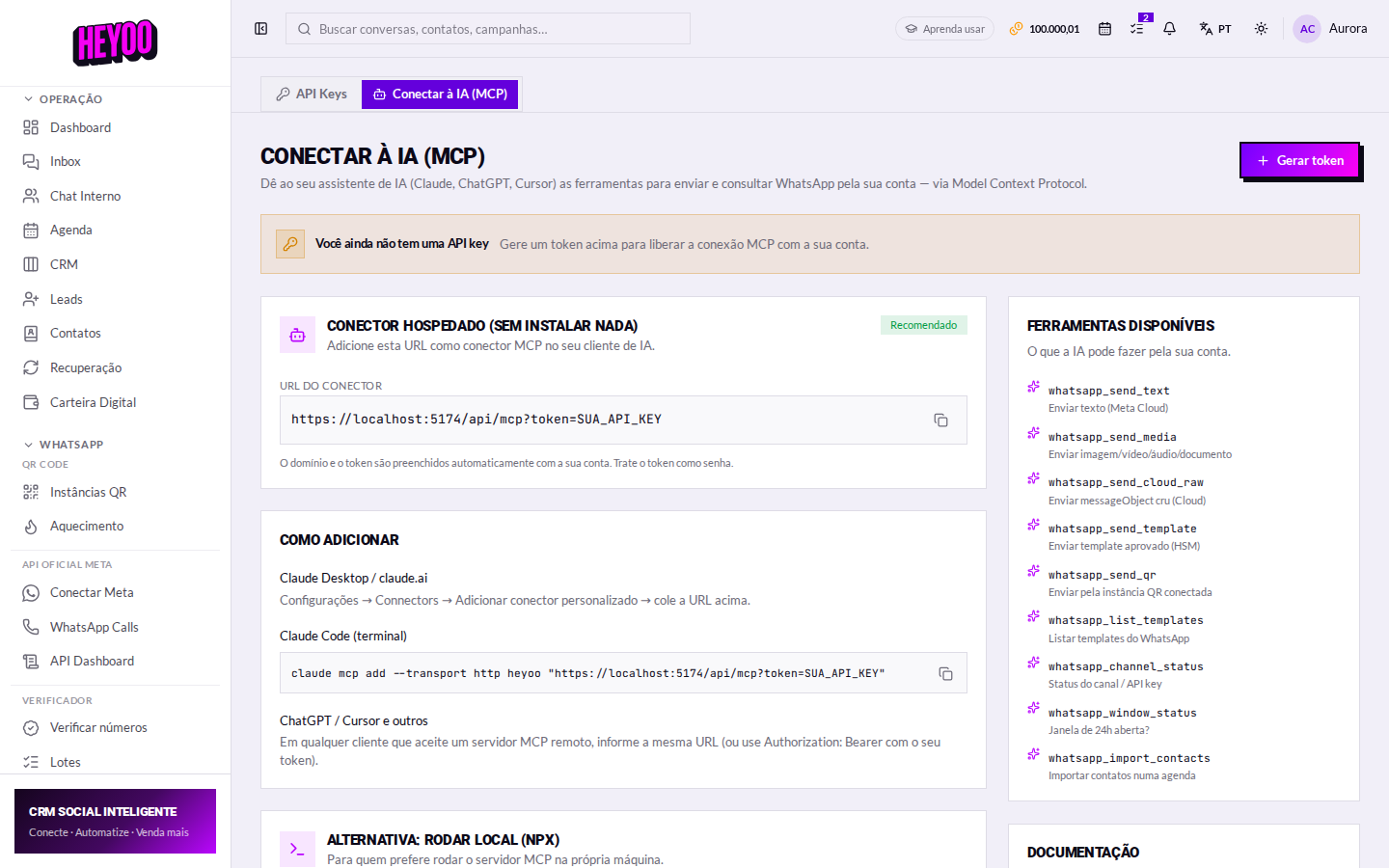The height and width of the screenshot is (868, 1389).
Task: Click whatsapp_send_media tool entry
Action: pyautogui.click(x=1184, y=445)
